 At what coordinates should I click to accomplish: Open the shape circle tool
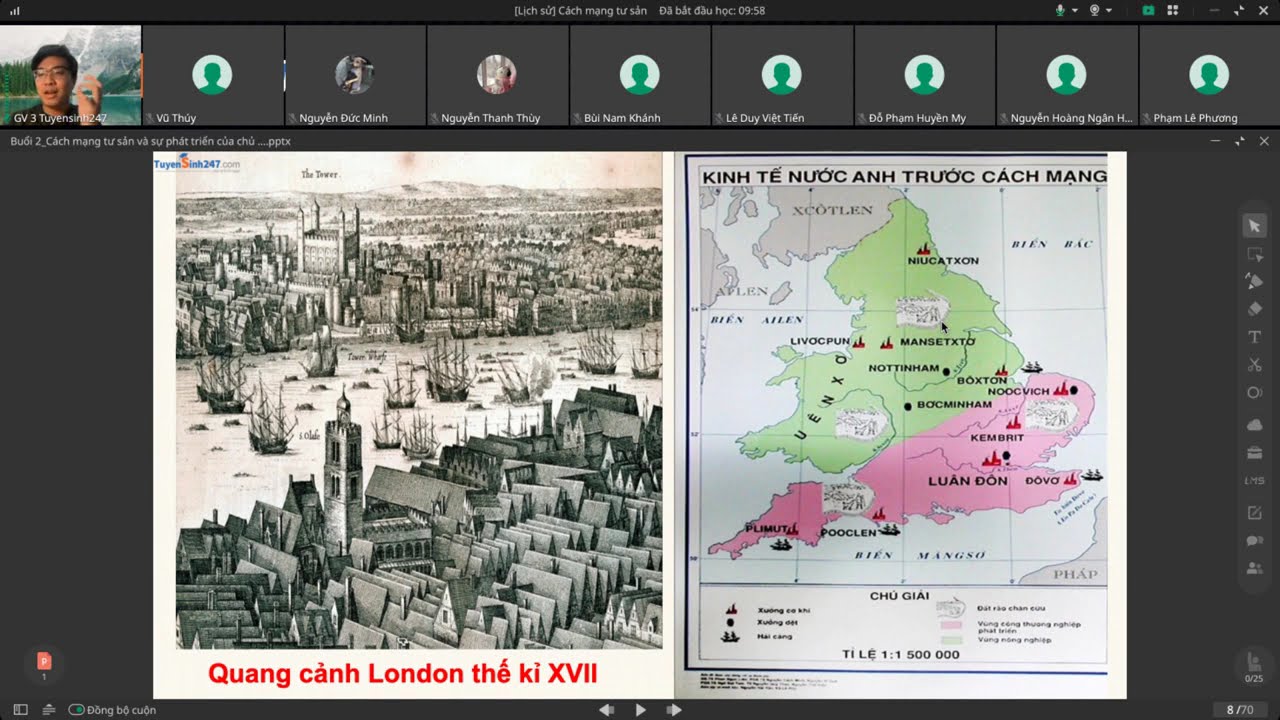click(1254, 393)
